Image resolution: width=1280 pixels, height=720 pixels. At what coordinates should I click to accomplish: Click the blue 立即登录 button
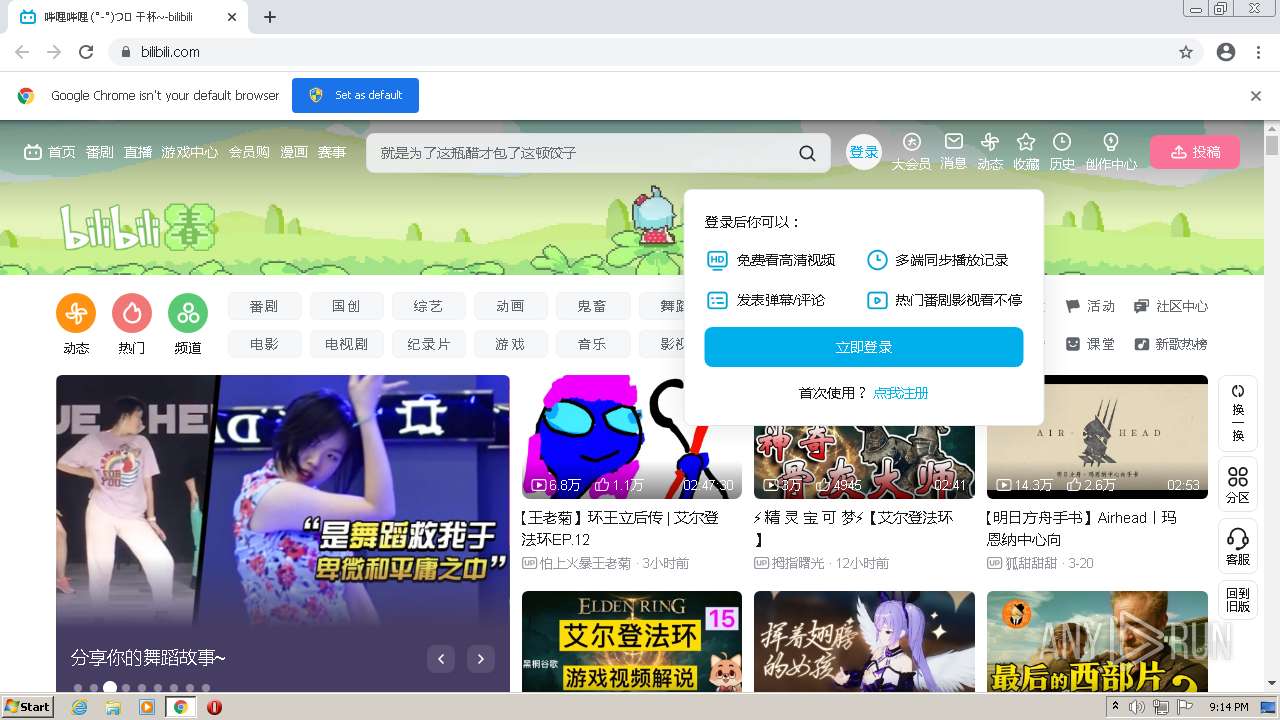[864, 347]
